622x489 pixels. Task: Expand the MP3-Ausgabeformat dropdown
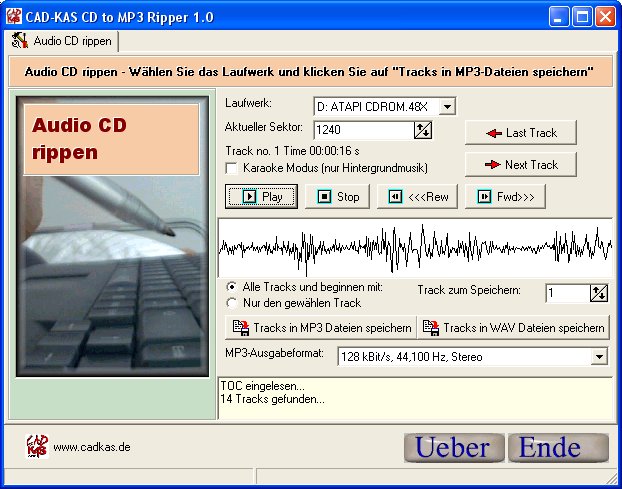point(599,356)
